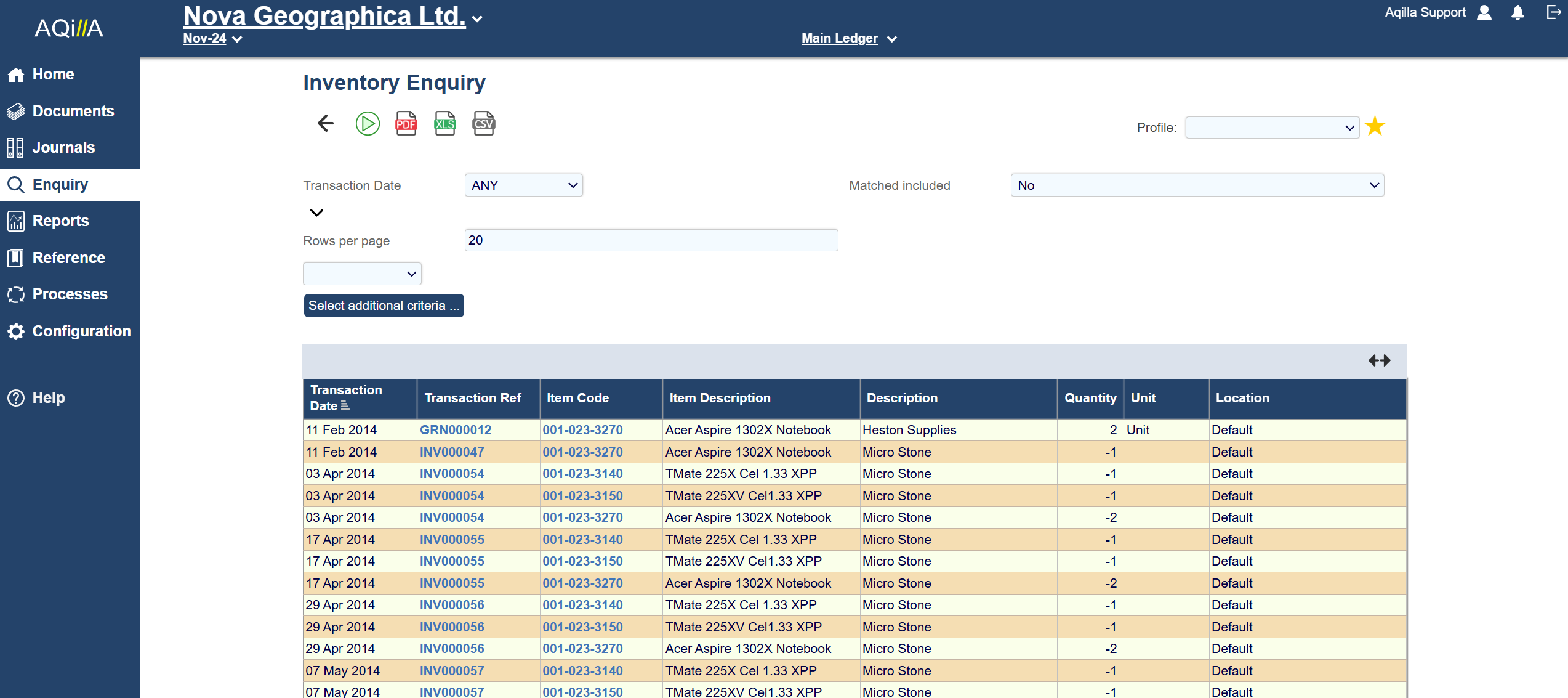Open the Matched included dropdown
This screenshot has height=698, width=1568.
(x=1197, y=185)
